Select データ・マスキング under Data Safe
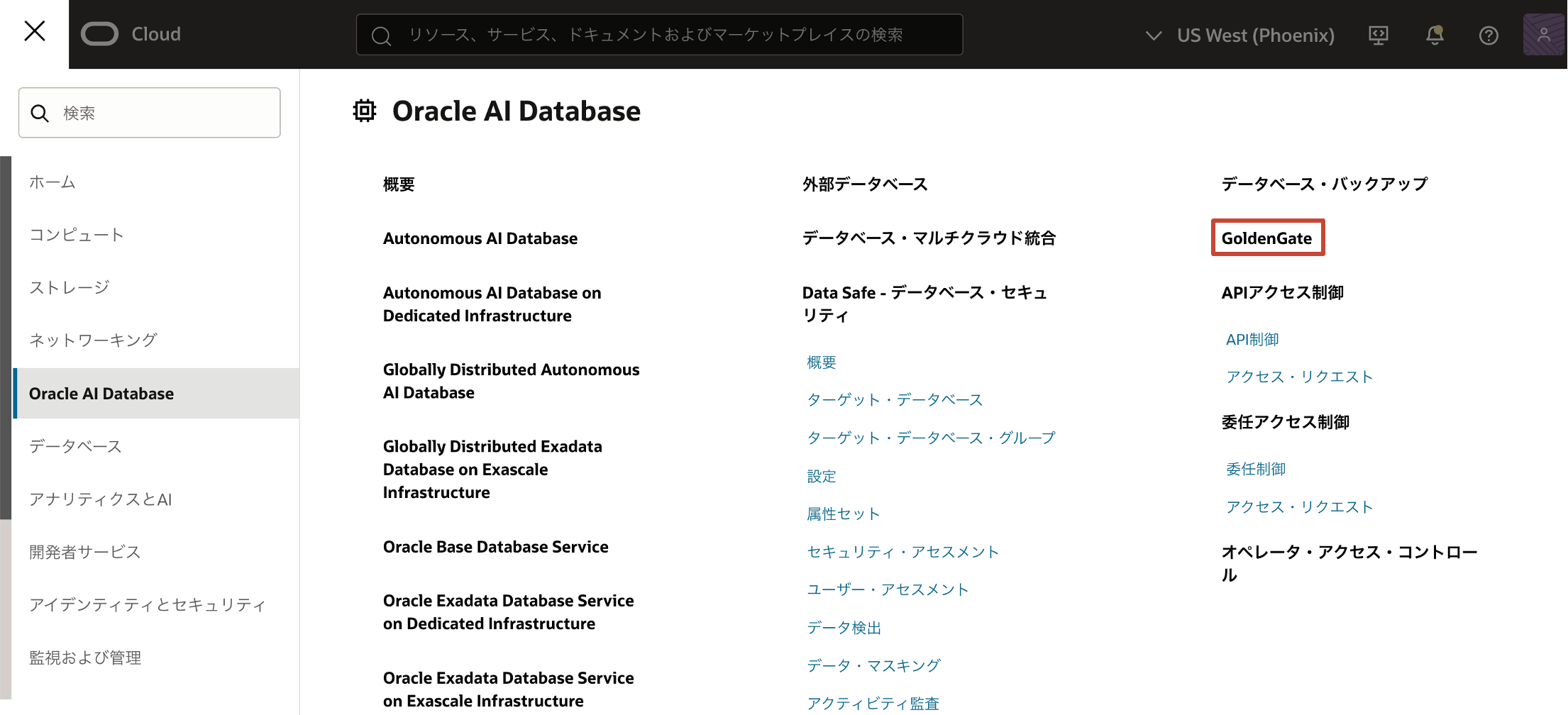 point(872,665)
